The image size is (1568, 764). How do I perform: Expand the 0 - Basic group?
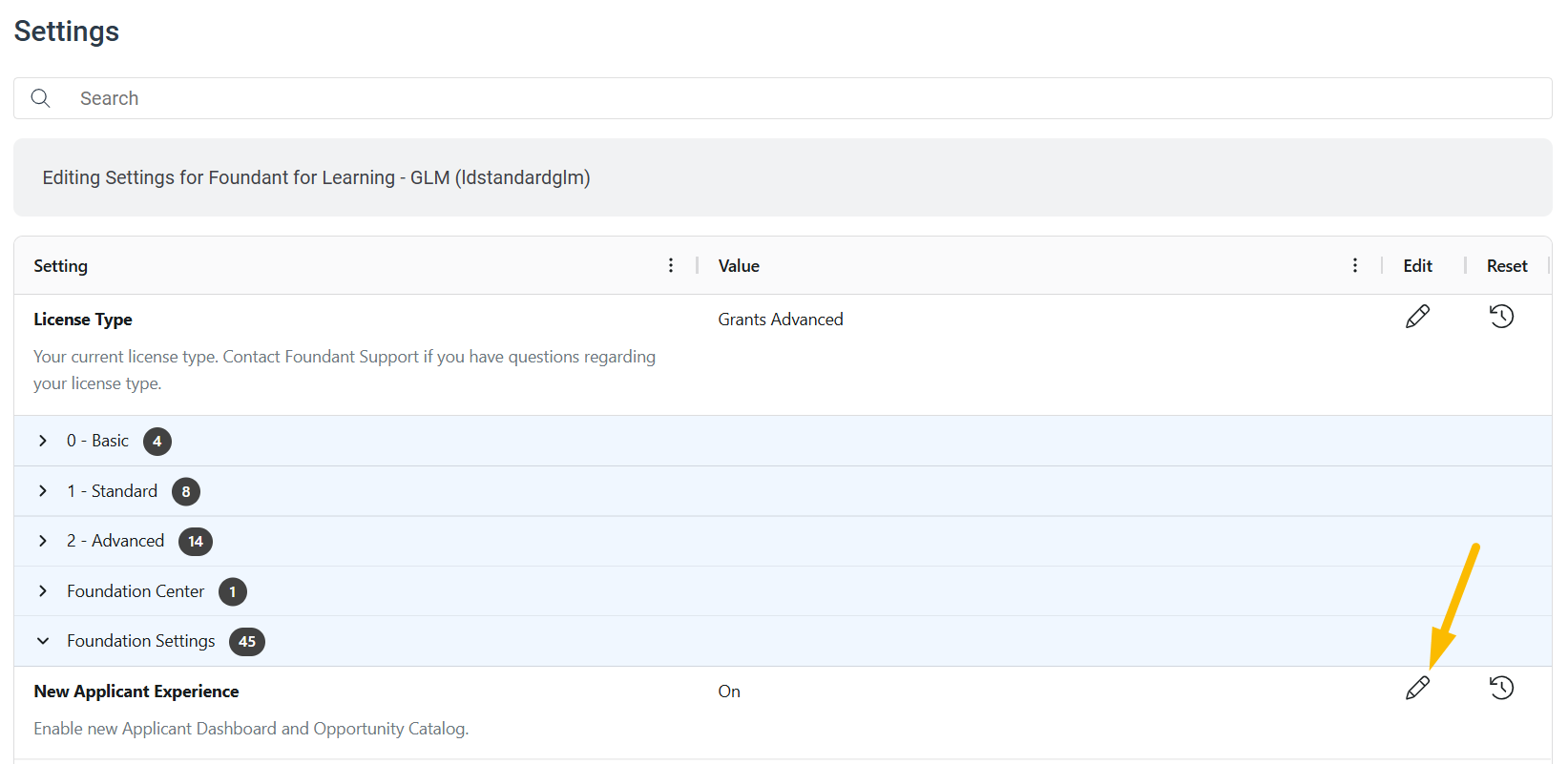[x=43, y=441]
